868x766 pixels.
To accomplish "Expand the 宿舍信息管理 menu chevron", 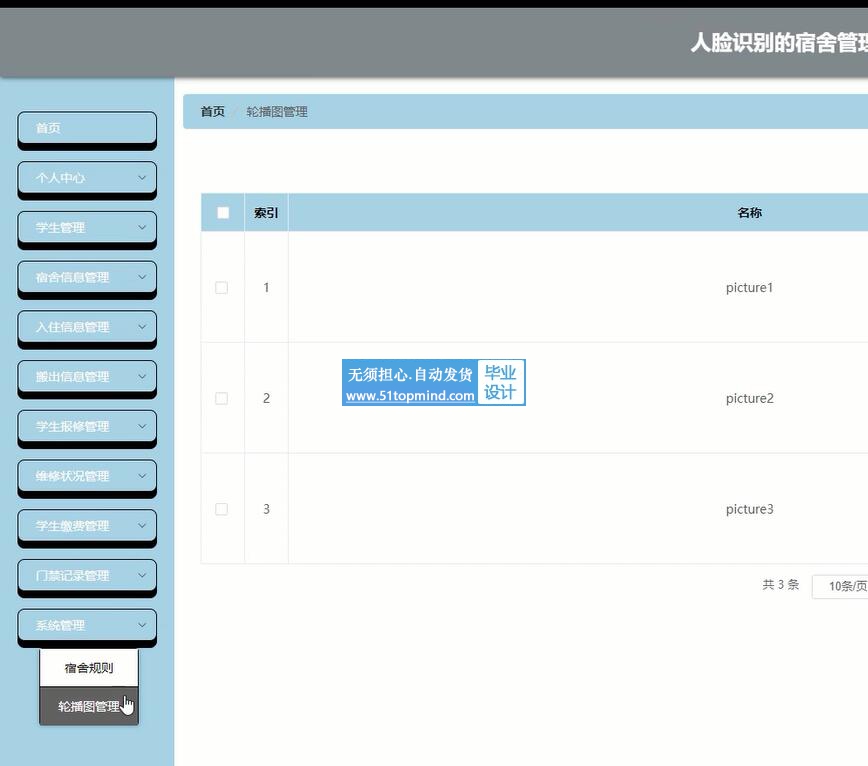I will [142, 277].
